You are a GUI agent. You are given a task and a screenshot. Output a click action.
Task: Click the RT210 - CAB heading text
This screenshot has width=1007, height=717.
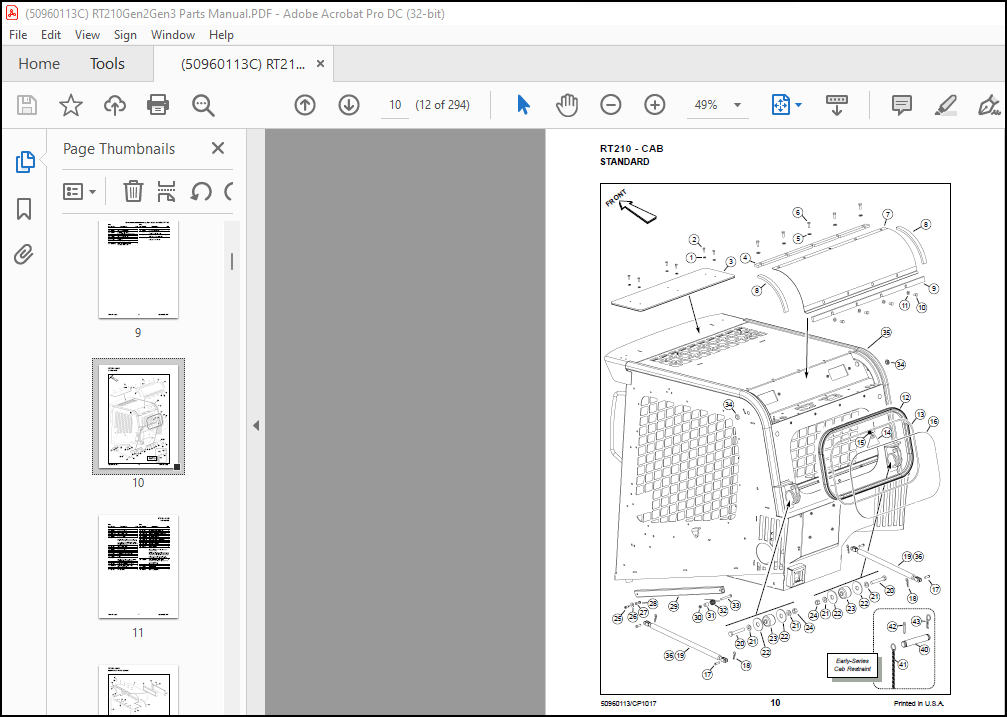point(631,148)
